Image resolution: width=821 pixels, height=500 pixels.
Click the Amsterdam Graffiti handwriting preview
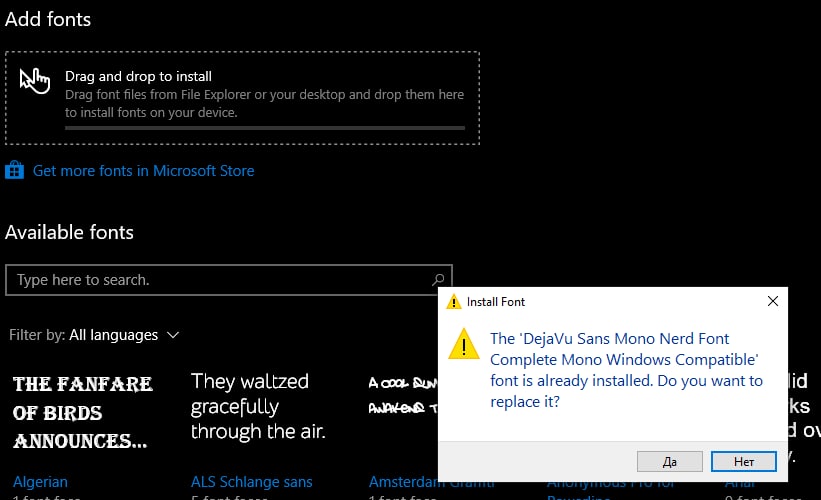[x=403, y=395]
